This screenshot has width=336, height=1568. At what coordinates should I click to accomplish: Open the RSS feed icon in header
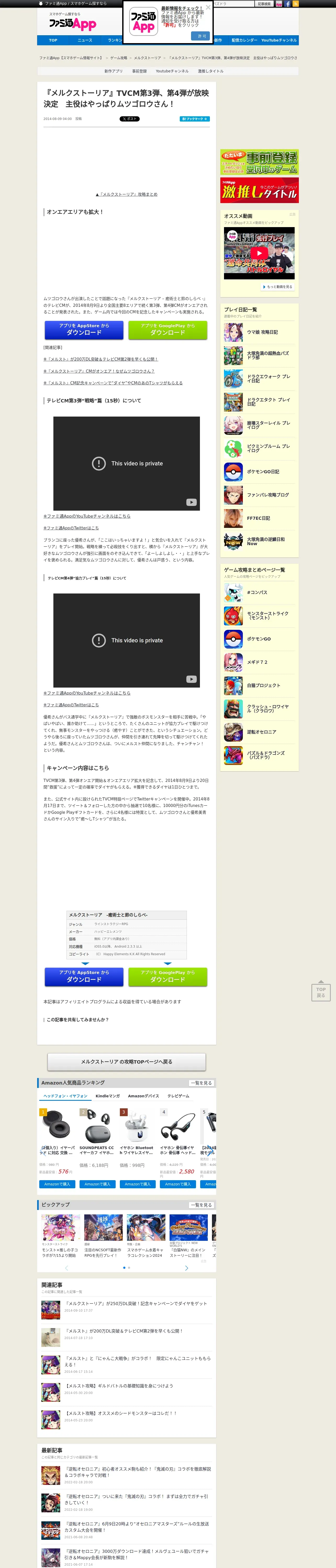[296, 4]
